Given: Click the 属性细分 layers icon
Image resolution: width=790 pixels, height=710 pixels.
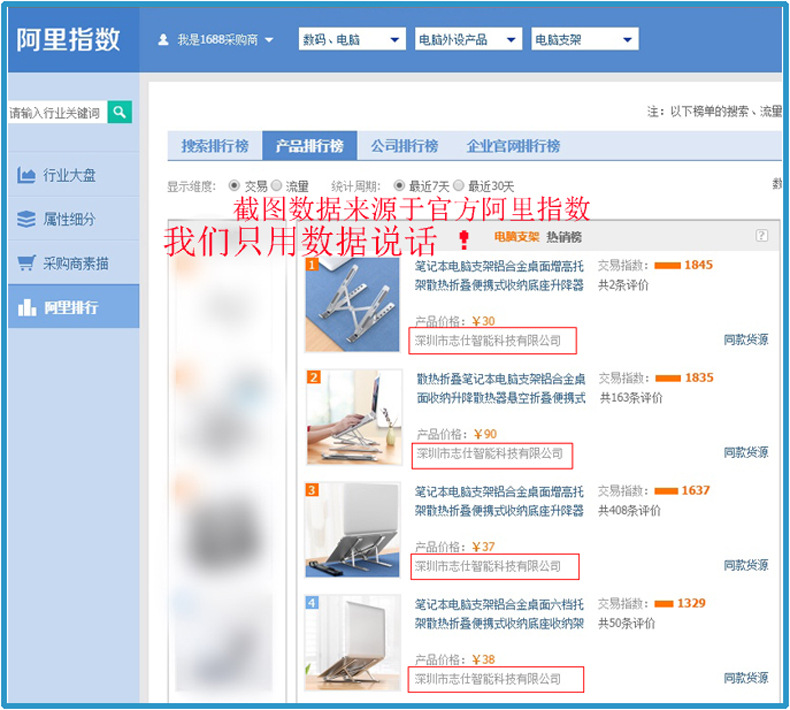Looking at the screenshot, I should 26,219.
